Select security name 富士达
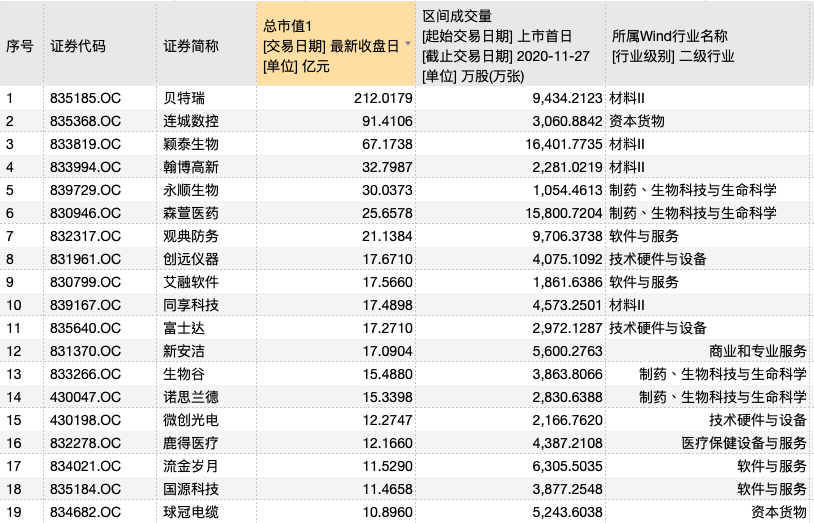Image resolution: width=814 pixels, height=523 pixels. (184, 328)
